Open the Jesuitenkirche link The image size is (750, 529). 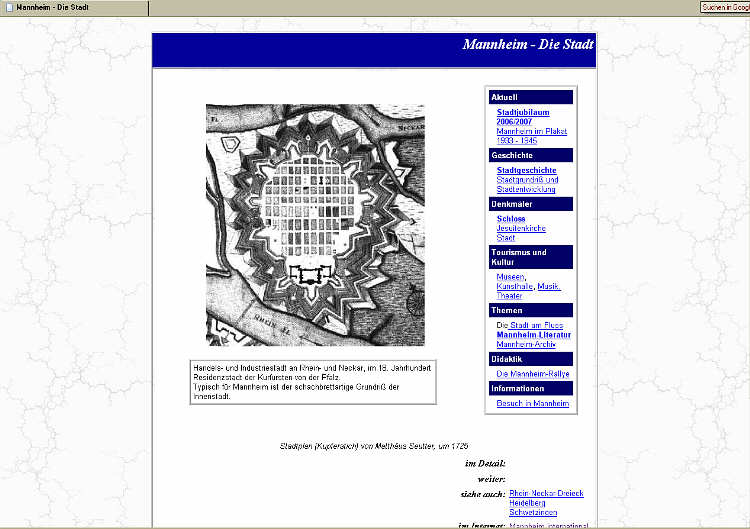(521, 228)
